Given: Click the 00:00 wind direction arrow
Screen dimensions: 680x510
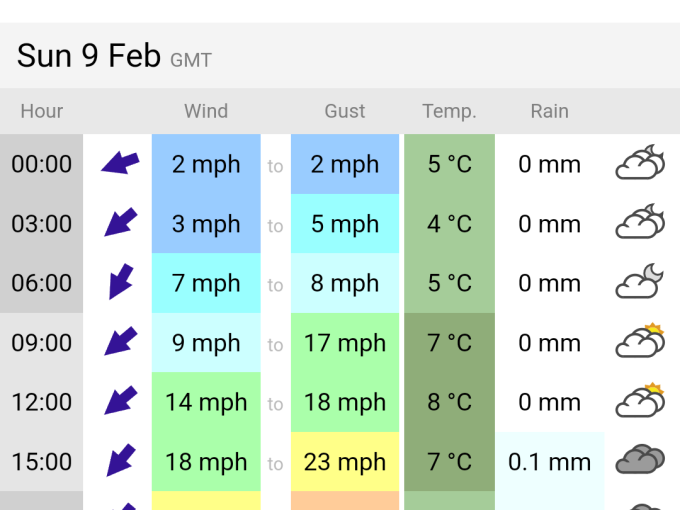Looking at the screenshot, I should [120, 163].
